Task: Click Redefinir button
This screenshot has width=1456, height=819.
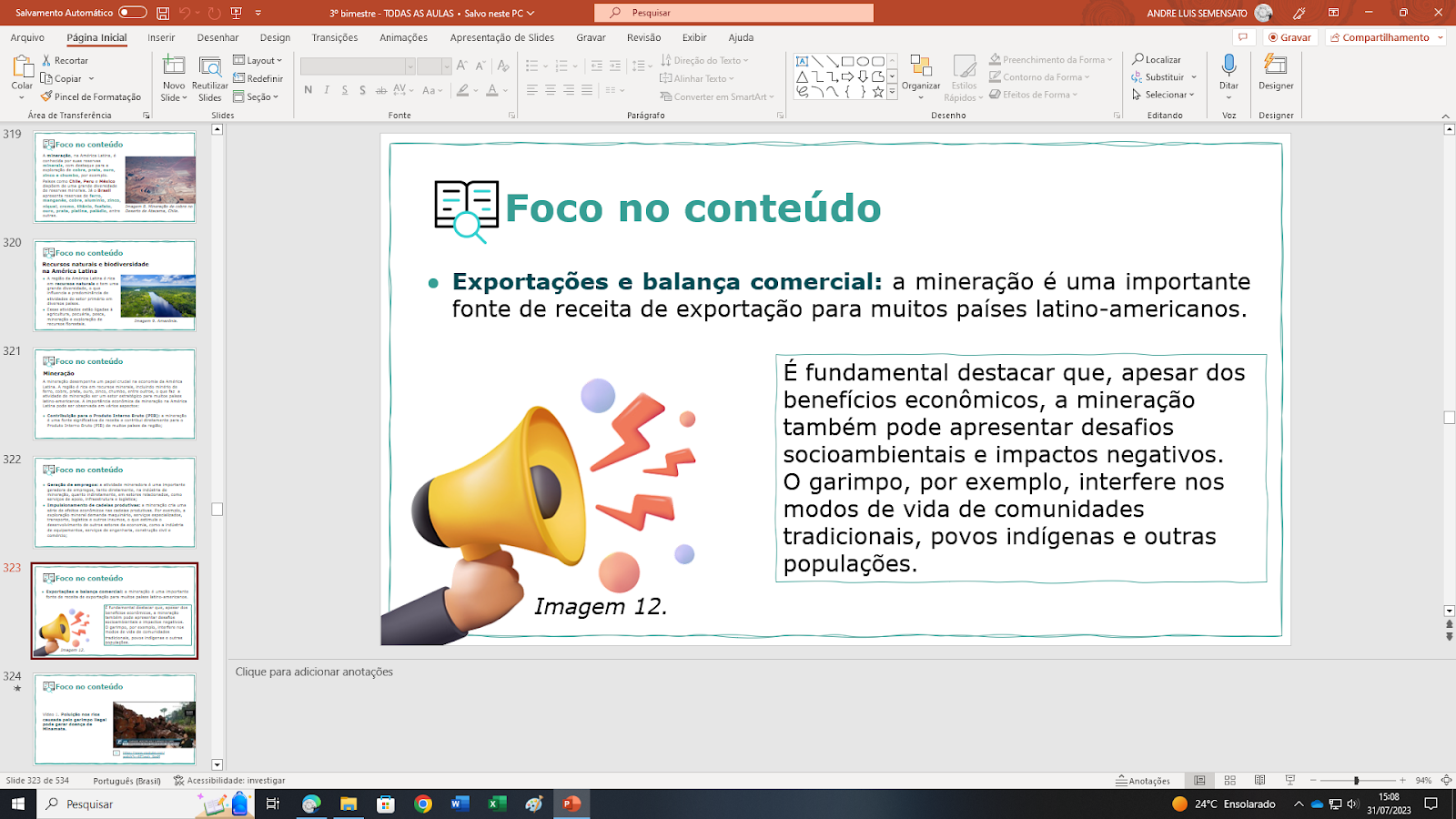Action: tap(258, 78)
